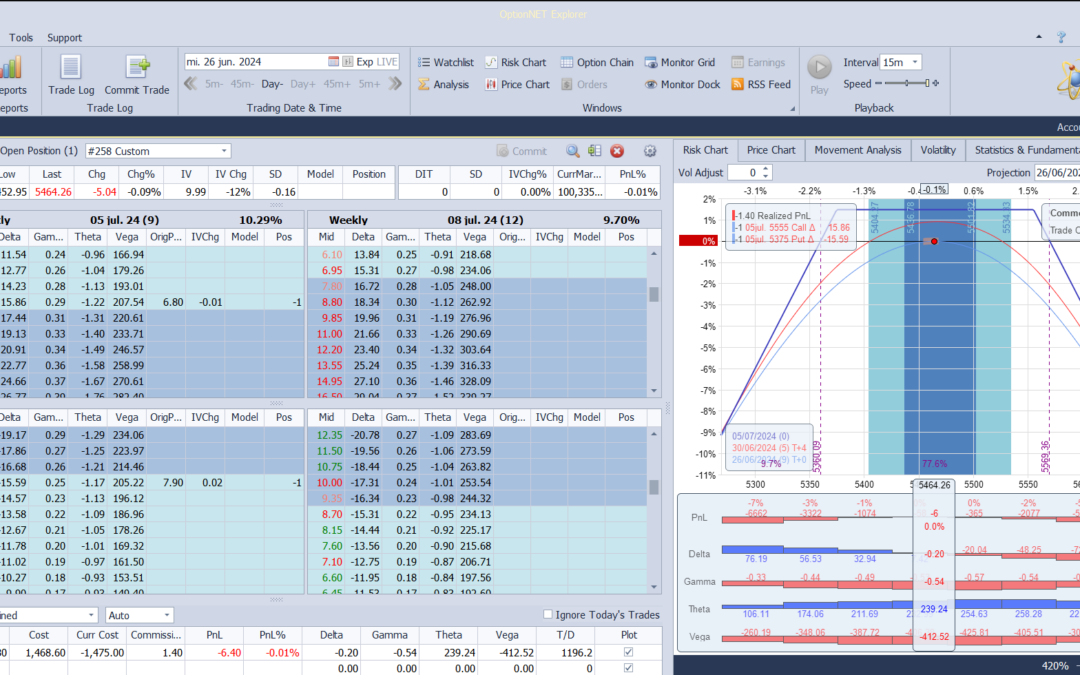Open the RSS Feed window
The height and width of the screenshot is (675, 1080).
[760, 85]
